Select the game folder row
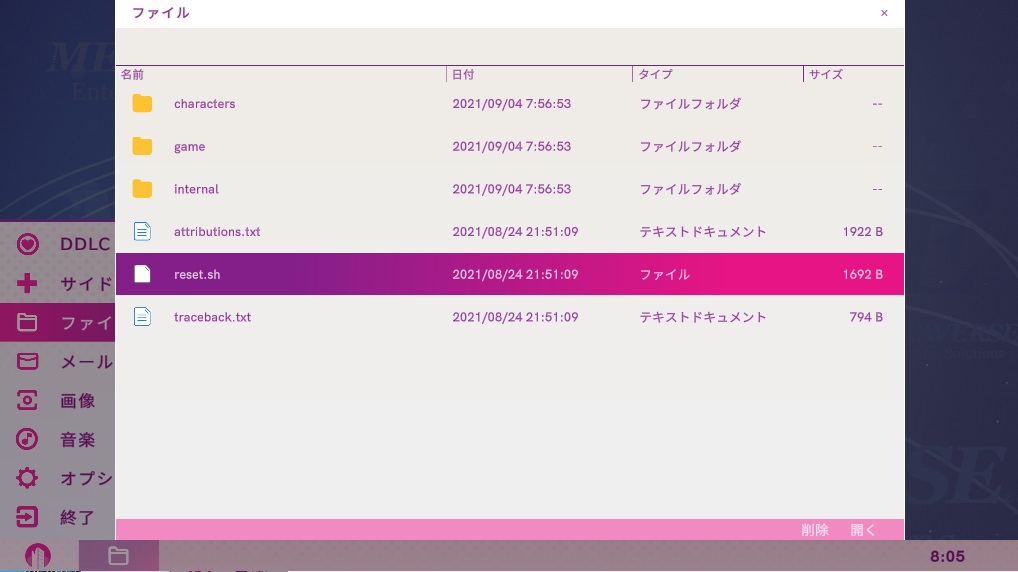 coord(189,147)
